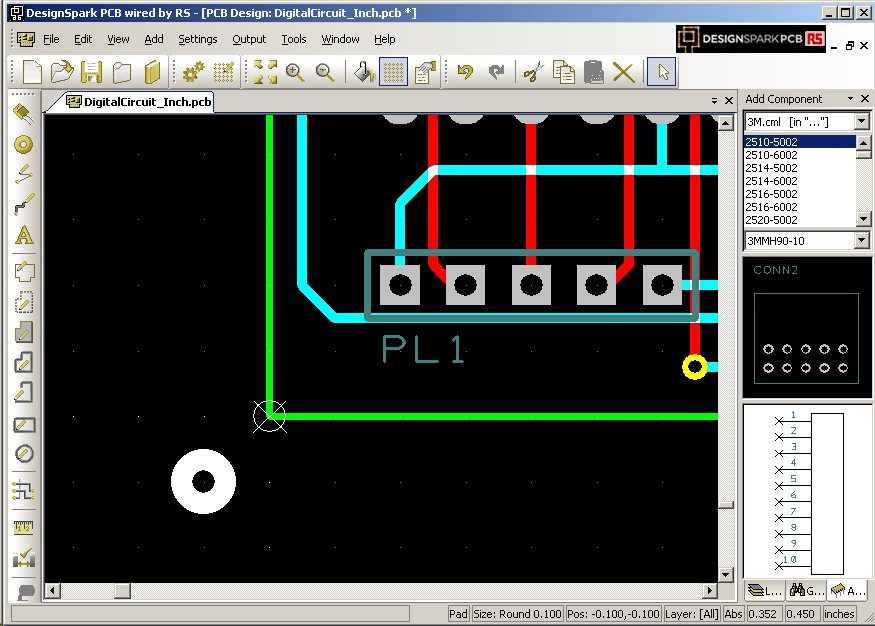
Task: Toggle the Abs coordinate mode in status bar
Action: click(x=735, y=614)
